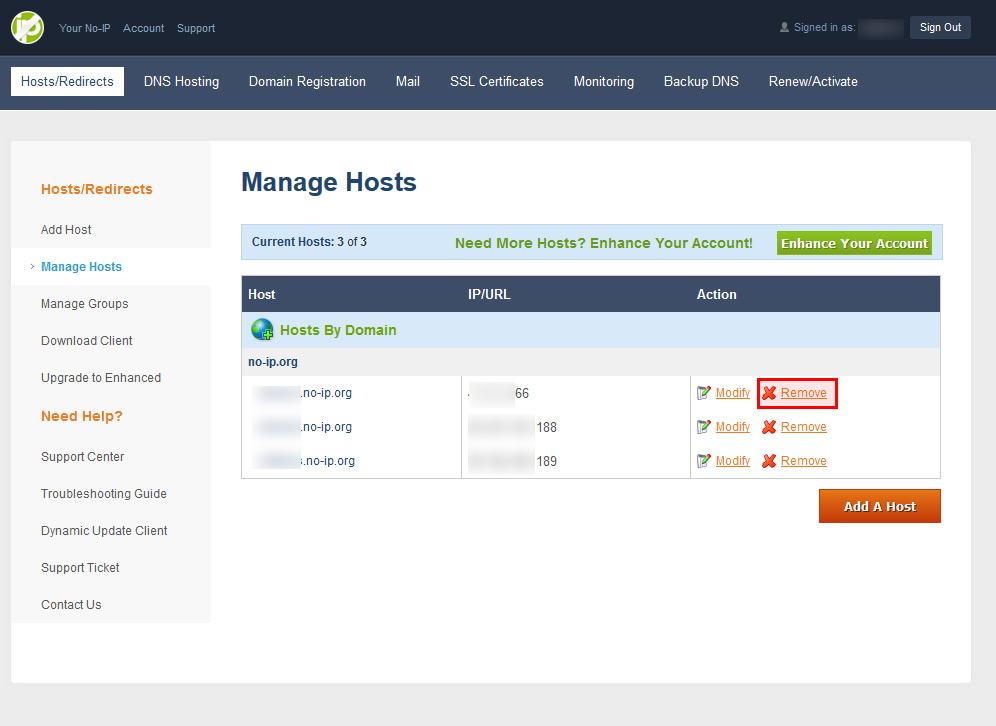This screenshot has height=726, width=996.
Task: Open Add Host in the sidebar
Action: click(x=66, y=229)
